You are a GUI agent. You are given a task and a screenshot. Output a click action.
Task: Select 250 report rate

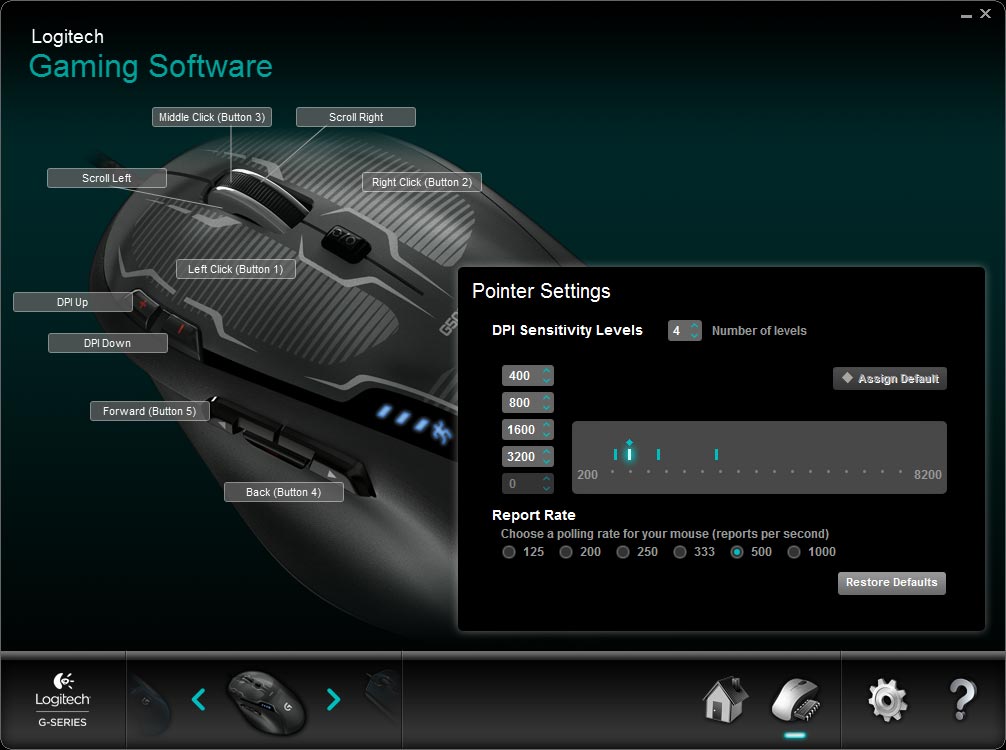[x=623, y=552]
